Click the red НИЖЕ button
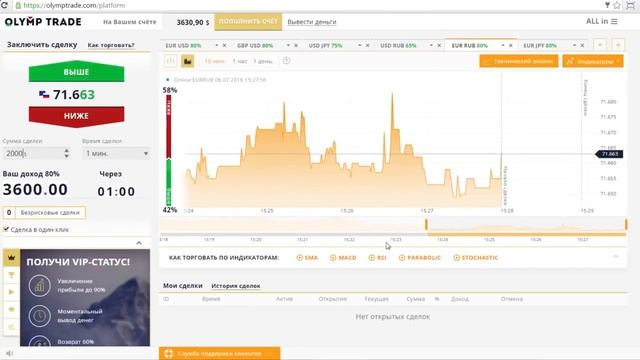 pos(76,116)
